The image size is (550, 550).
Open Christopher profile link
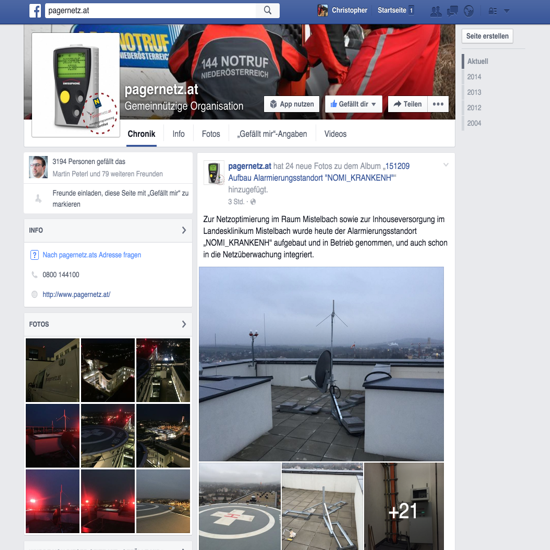pos(349,11)
